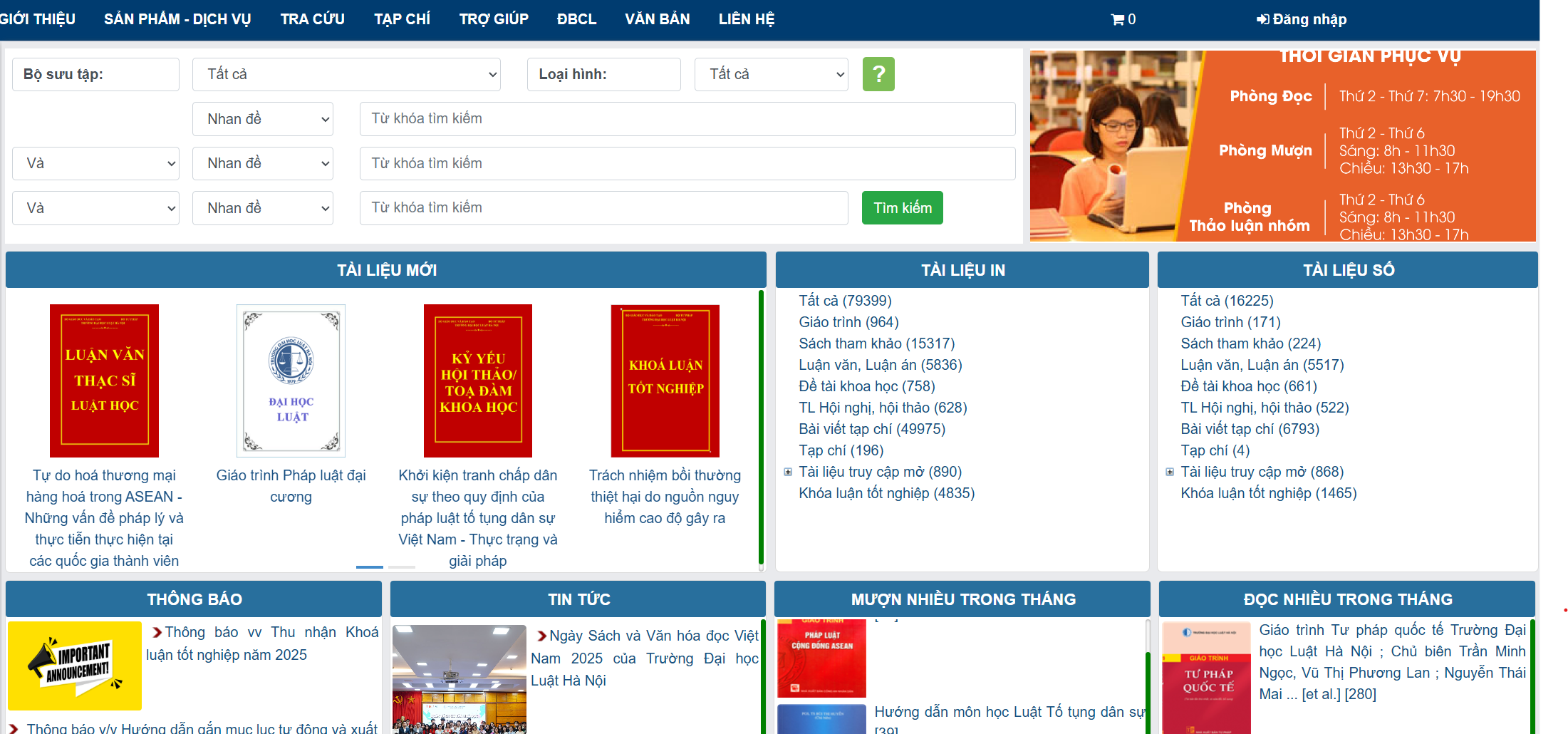
Task: Open the TẠP CHÍ menu
Action: 402,19
